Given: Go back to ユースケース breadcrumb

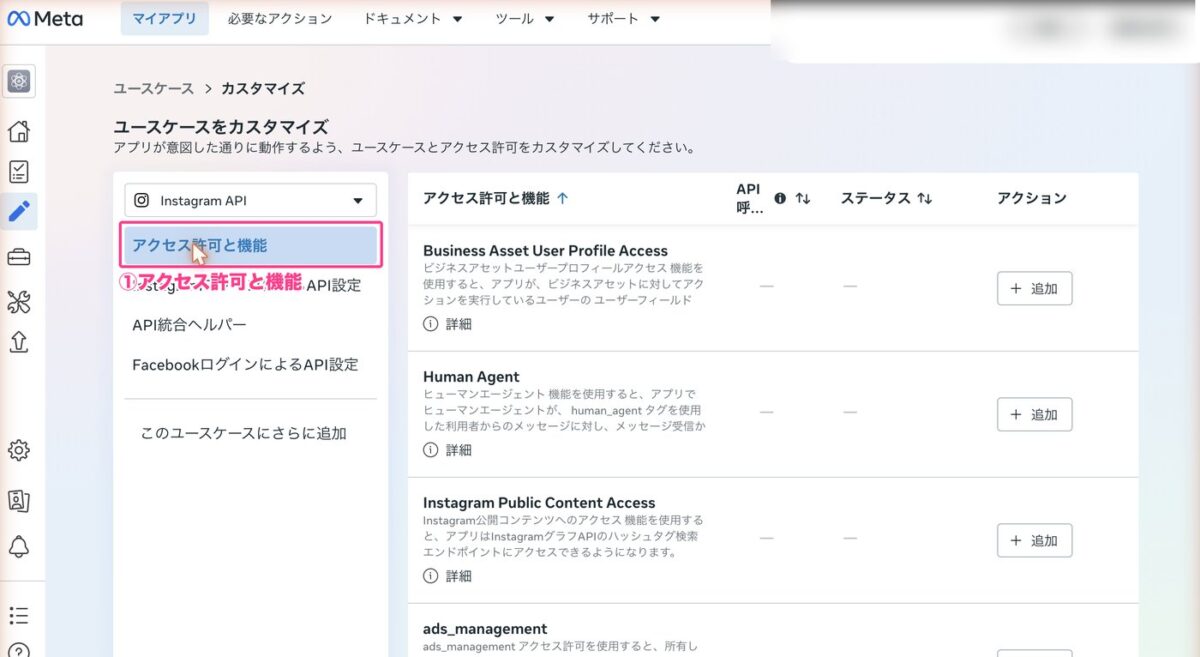Looking at the screenshot, I should click(154, 88).
